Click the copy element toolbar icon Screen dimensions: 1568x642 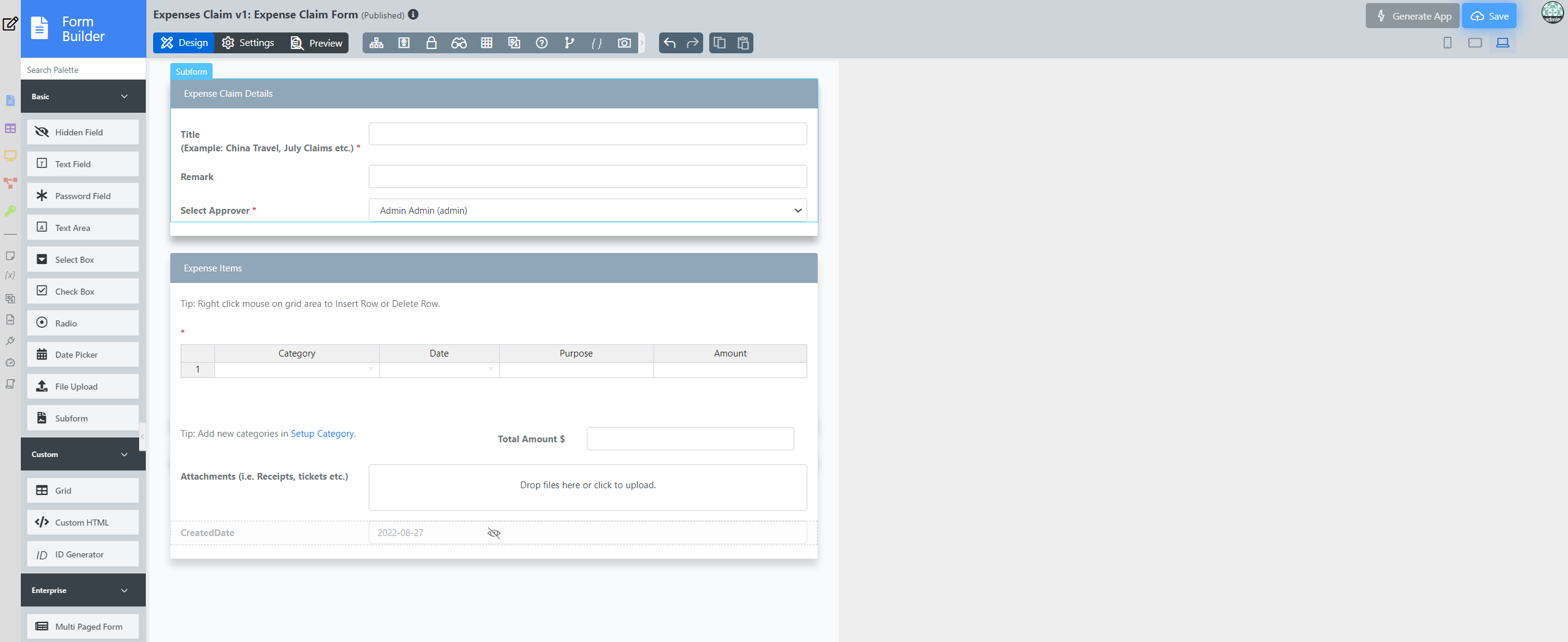coord(720,43)
